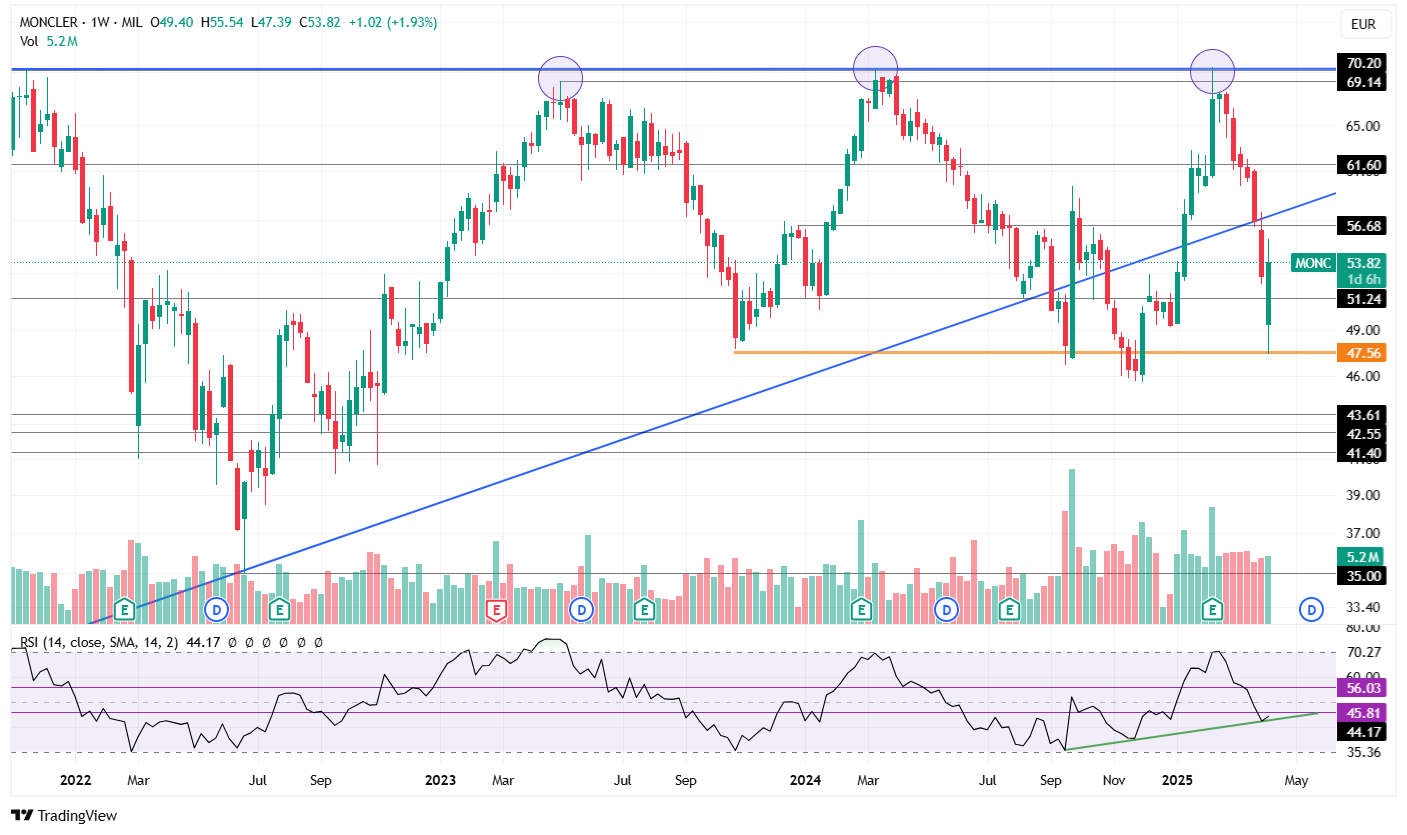Viewport: 1407px width, 835px height.
Task: Open the earnings marker for early 2025
Action: click(x=1213, y=608)
